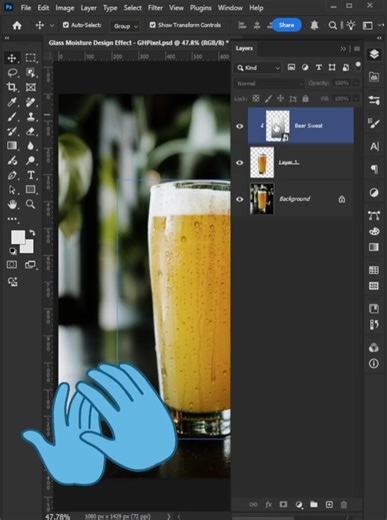Add a layer style with fx button

coord(268,504)
